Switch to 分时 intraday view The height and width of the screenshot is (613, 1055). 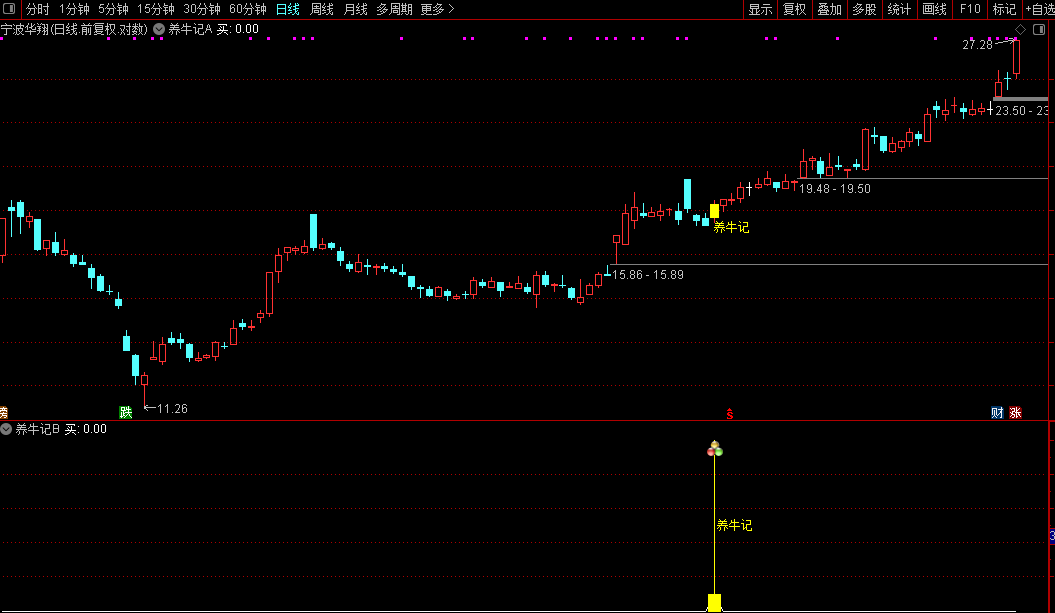[38, 9]
